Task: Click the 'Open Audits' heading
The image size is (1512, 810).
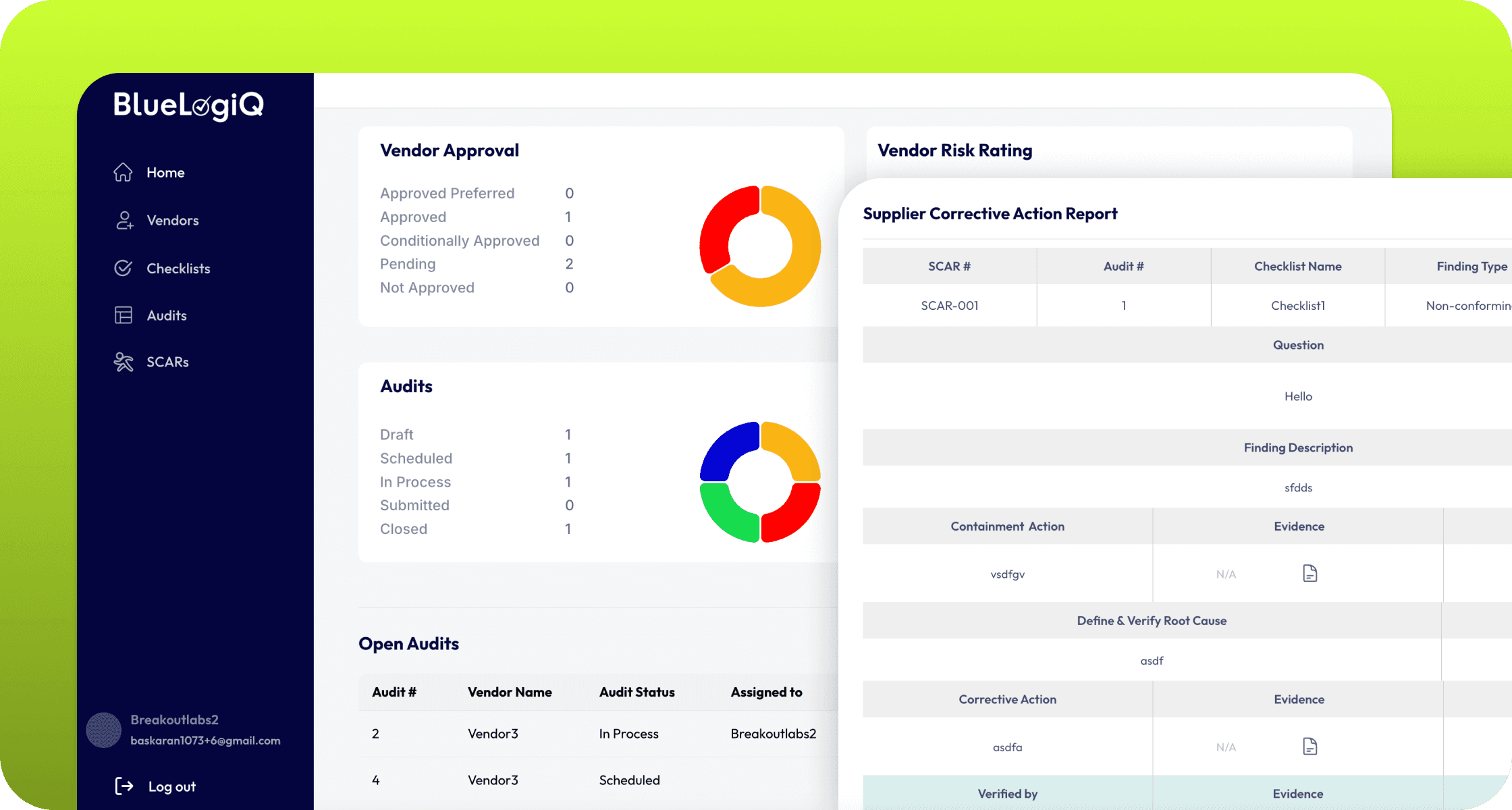Action: click(408, 644)
